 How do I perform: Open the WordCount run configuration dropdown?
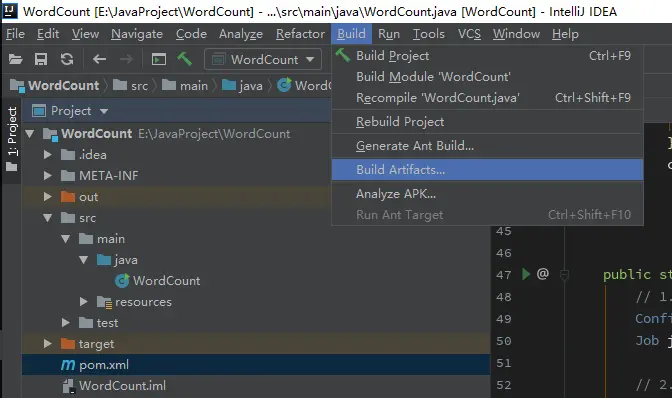[263, 59]
